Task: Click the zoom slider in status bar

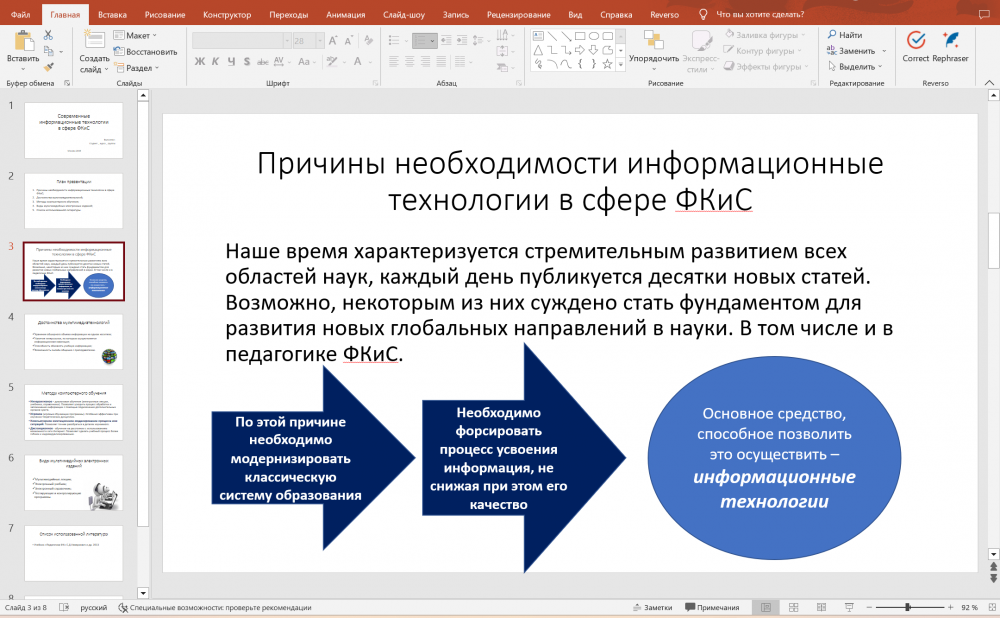Action: (908, 607)
